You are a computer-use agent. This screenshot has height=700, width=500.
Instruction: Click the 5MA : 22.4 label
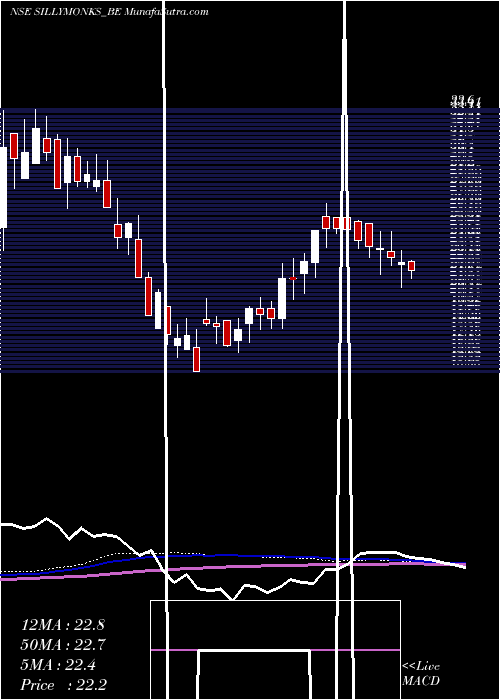click(58, 665)
